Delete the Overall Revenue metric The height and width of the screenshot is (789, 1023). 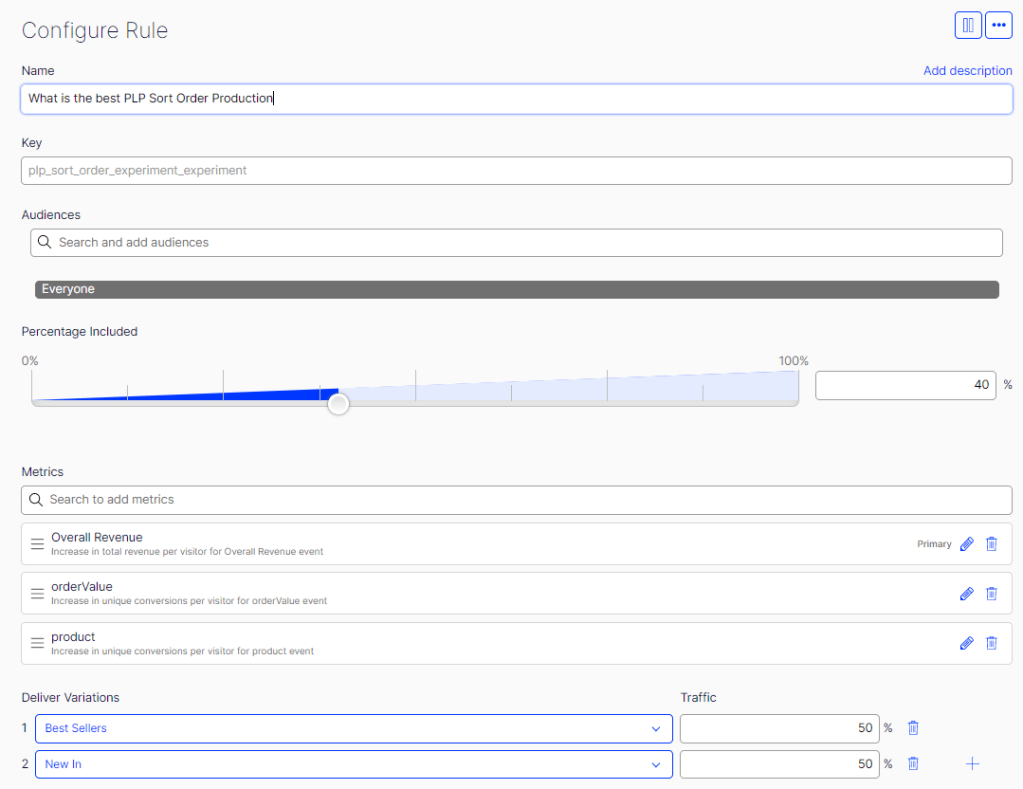(991, 544)
